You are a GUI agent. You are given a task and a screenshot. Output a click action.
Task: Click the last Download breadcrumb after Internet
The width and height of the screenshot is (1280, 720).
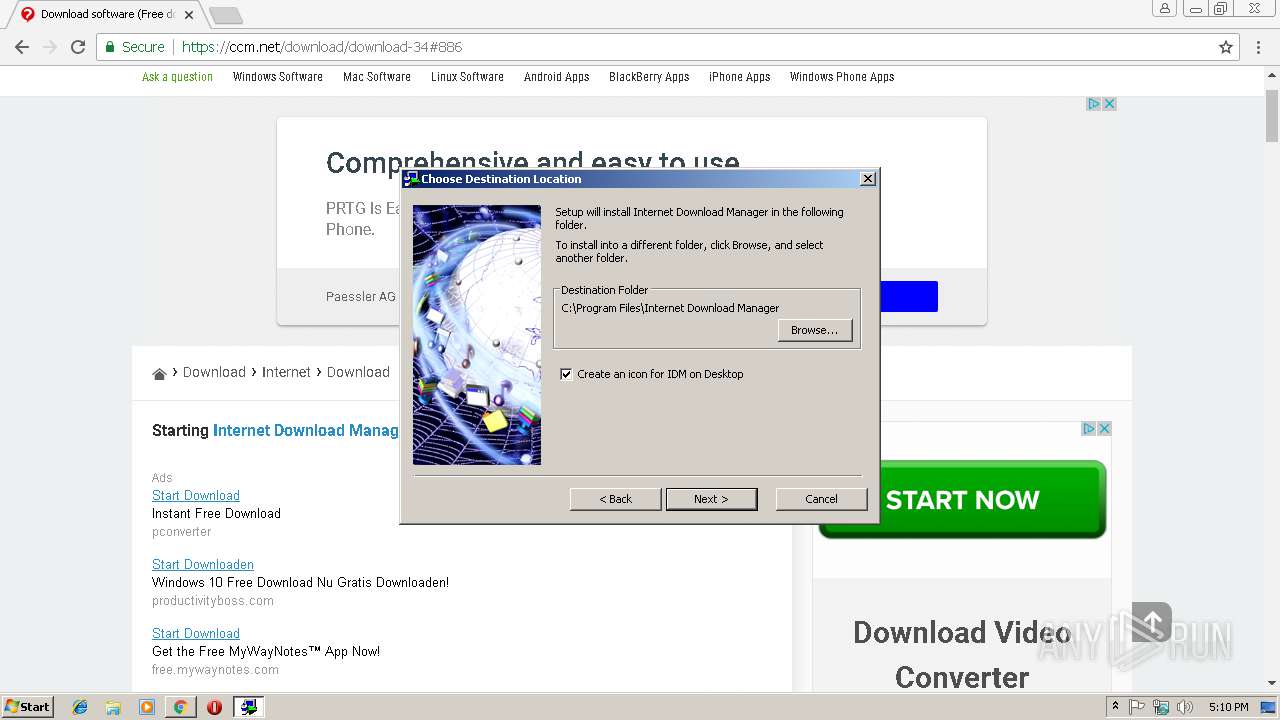[x=358, y=372]
